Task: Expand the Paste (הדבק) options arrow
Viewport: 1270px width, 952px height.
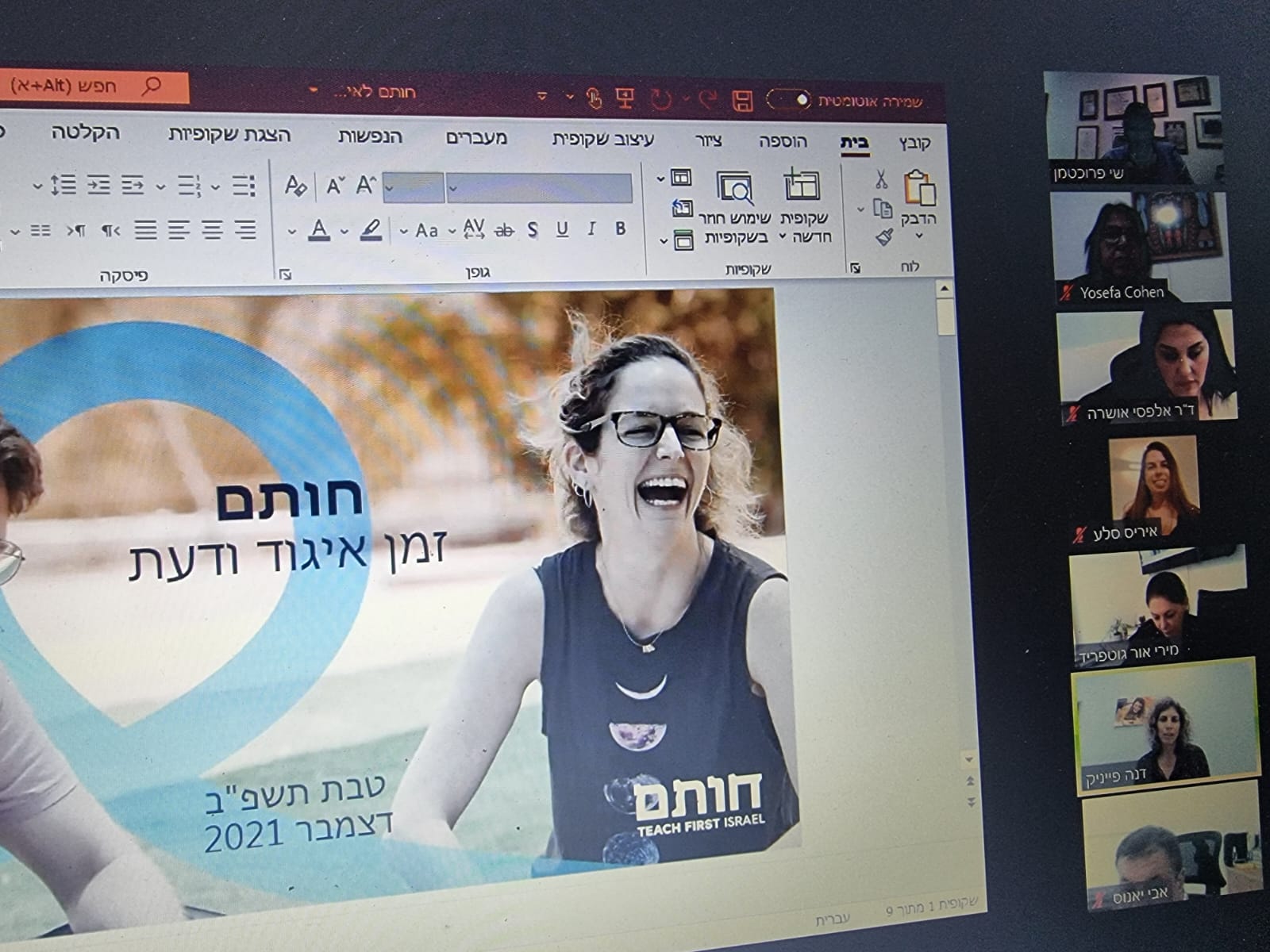Action: click(x=920, y=236)
